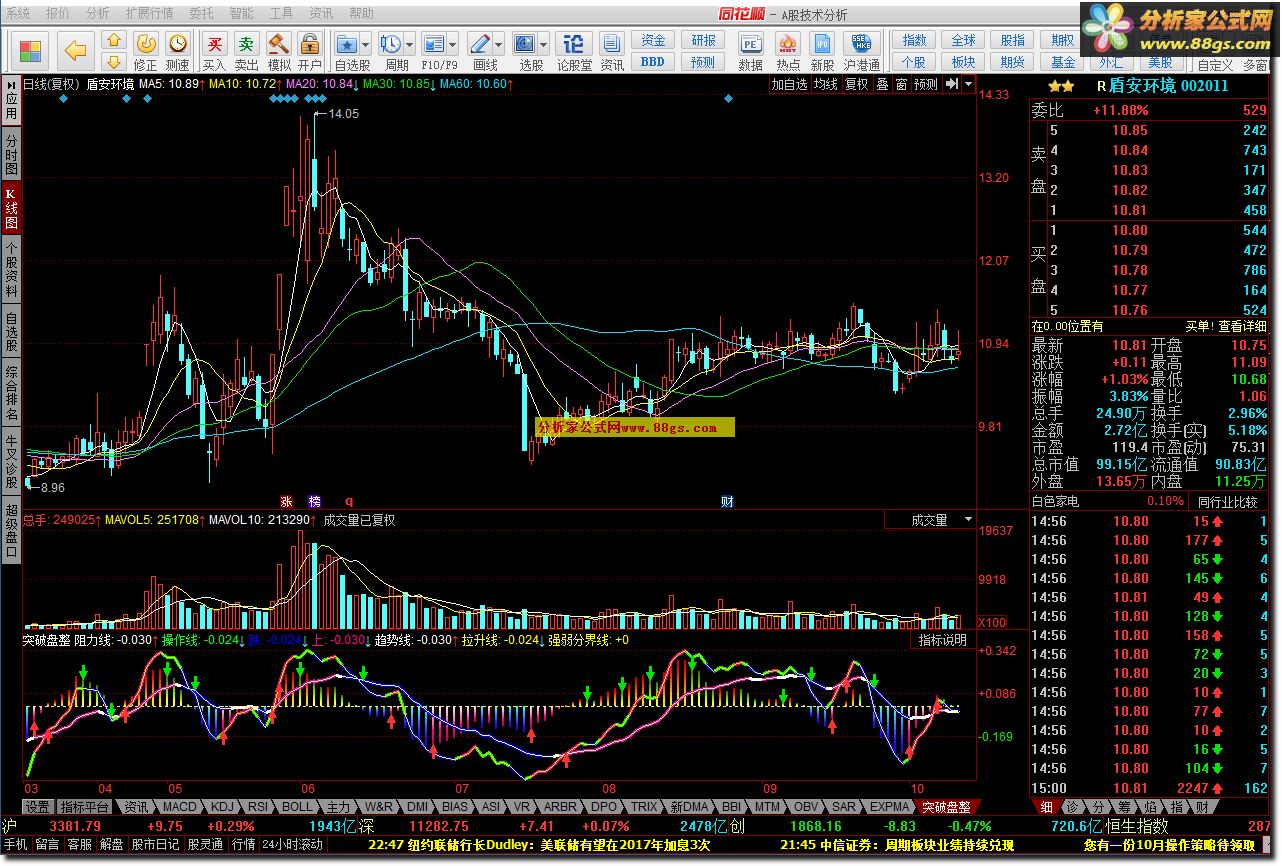Open the 智能 menu
The image size is (1282, 866).
241,13
